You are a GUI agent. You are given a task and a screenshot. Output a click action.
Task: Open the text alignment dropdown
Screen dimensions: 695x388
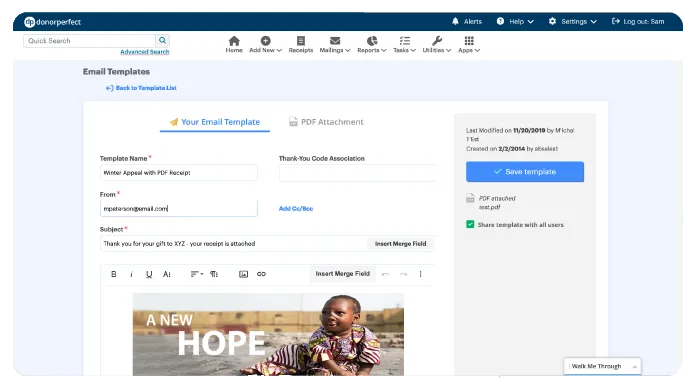click(x=197, y=274)
